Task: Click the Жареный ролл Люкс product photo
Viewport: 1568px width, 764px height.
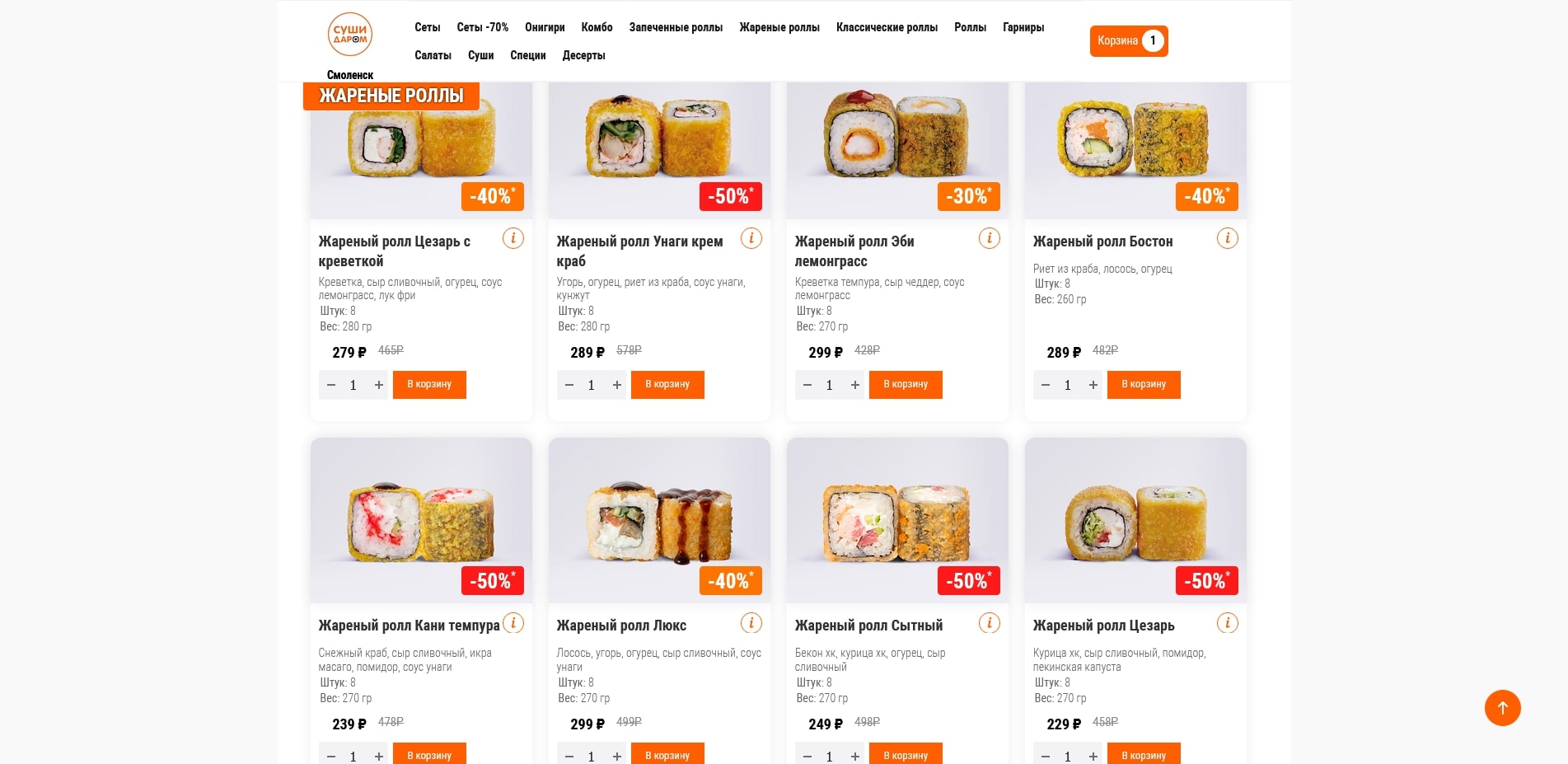Action: (x=659, y=519)
